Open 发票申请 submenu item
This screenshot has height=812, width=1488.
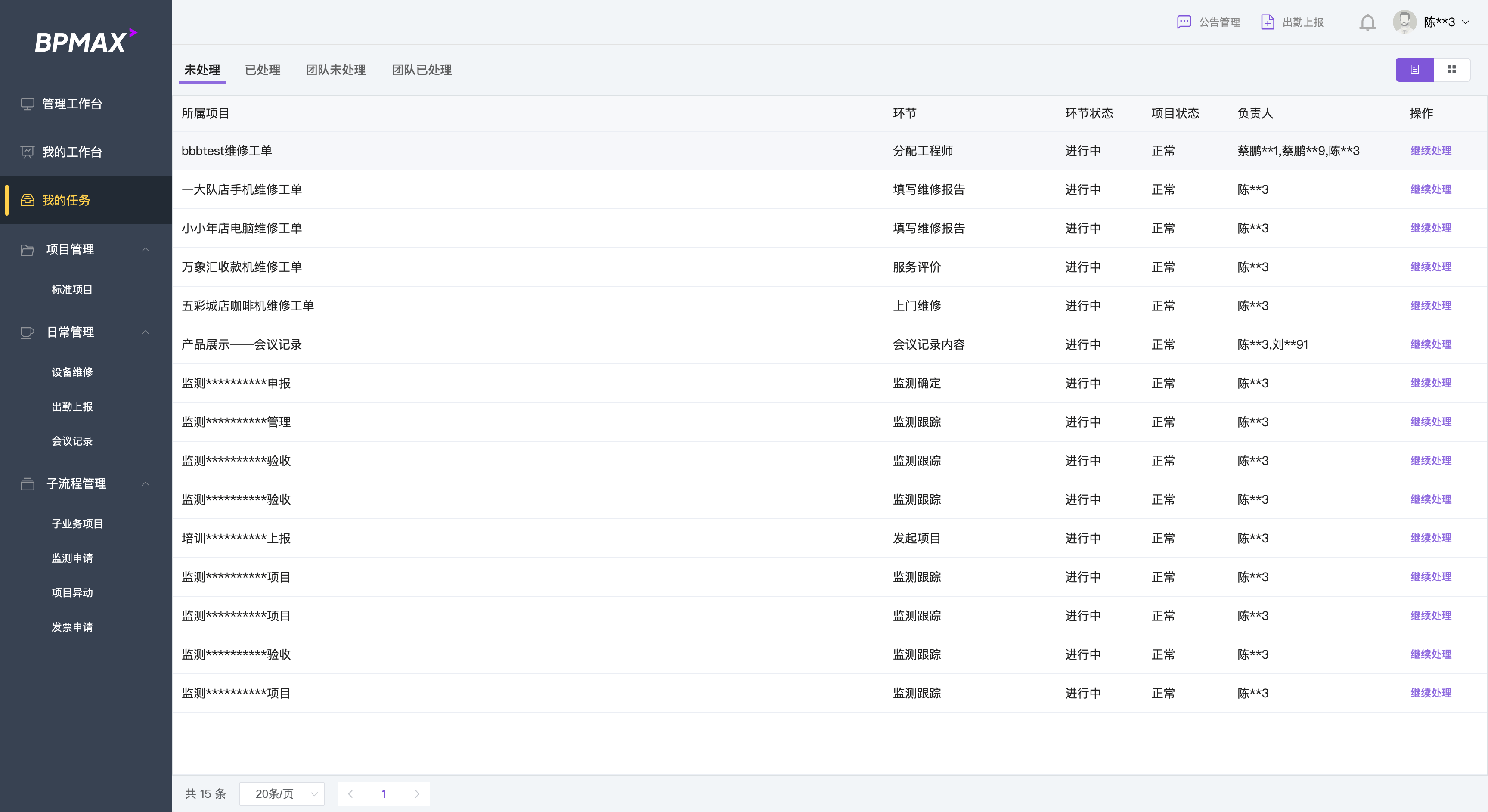[x=72, y=627]
